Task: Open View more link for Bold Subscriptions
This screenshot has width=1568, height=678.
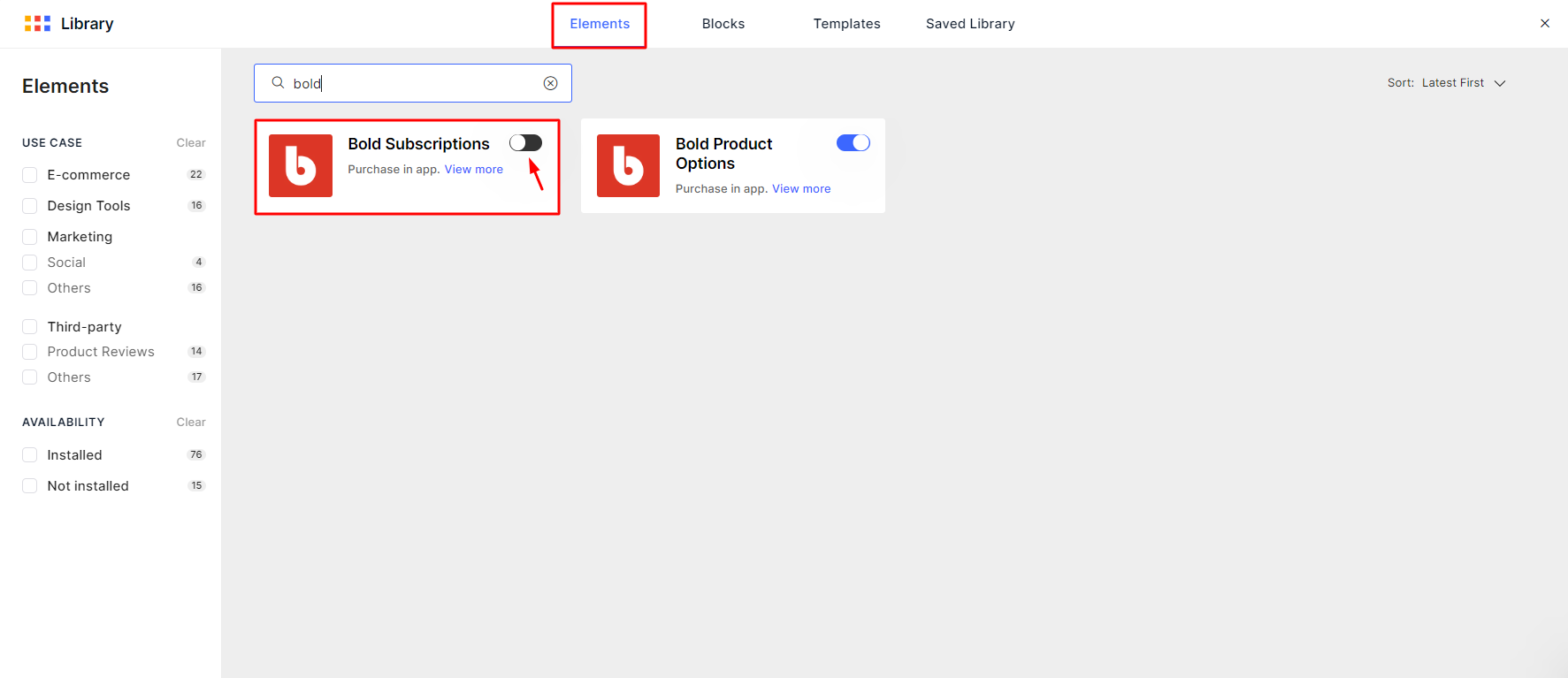Action: tap(473, 170)
